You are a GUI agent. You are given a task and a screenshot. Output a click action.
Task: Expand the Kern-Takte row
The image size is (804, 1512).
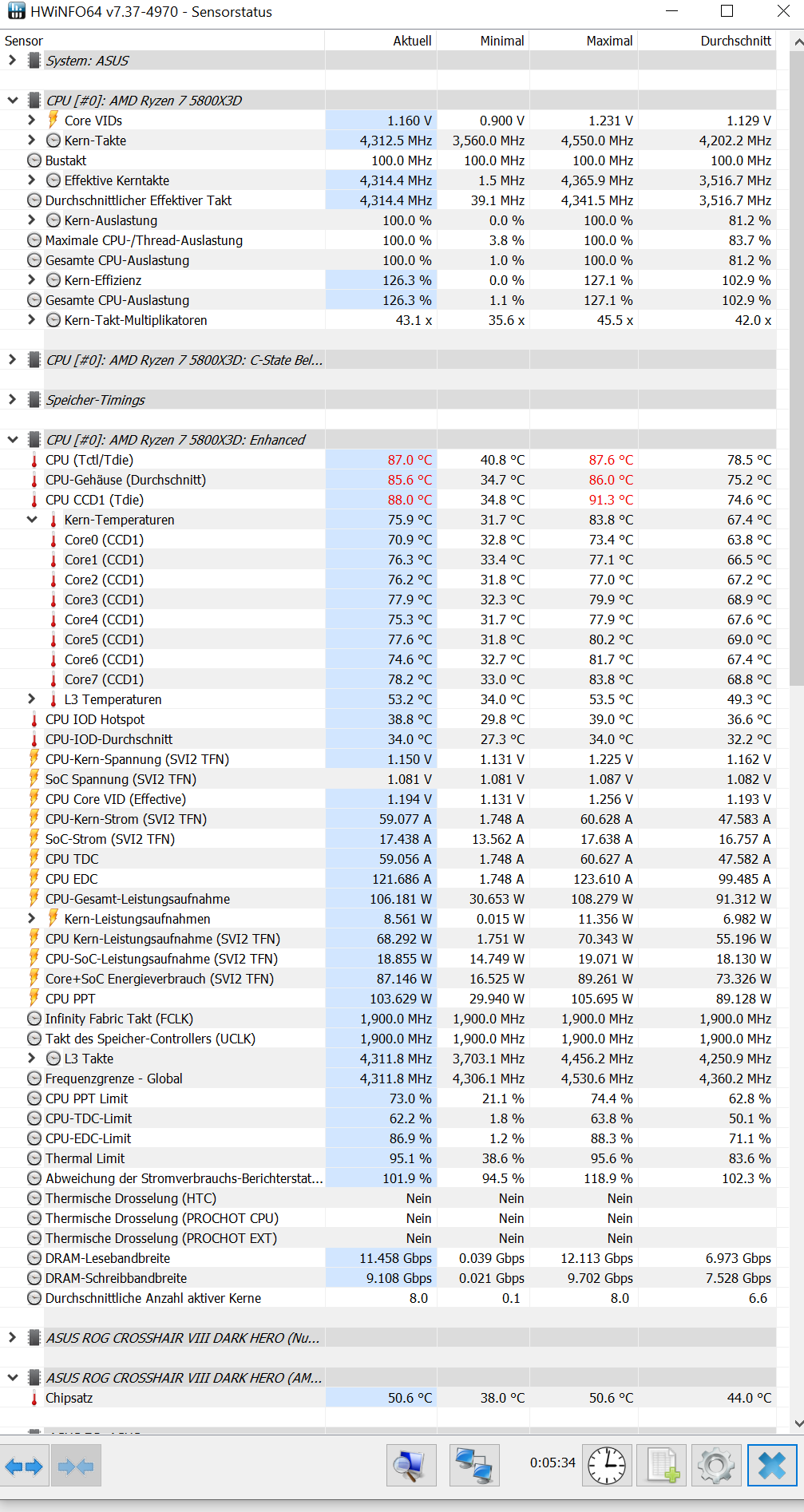tap(31, 140)
